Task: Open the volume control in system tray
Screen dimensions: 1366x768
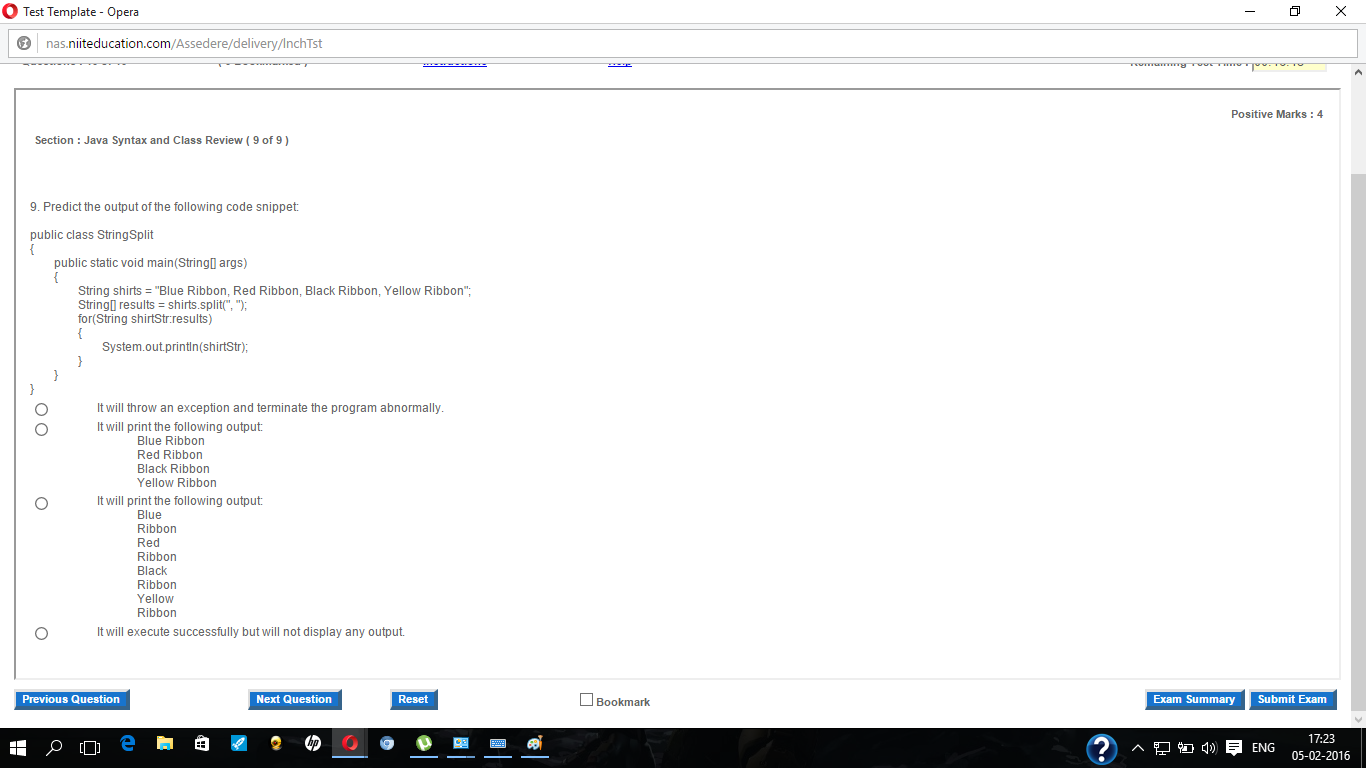Action: pos(1207,746)
